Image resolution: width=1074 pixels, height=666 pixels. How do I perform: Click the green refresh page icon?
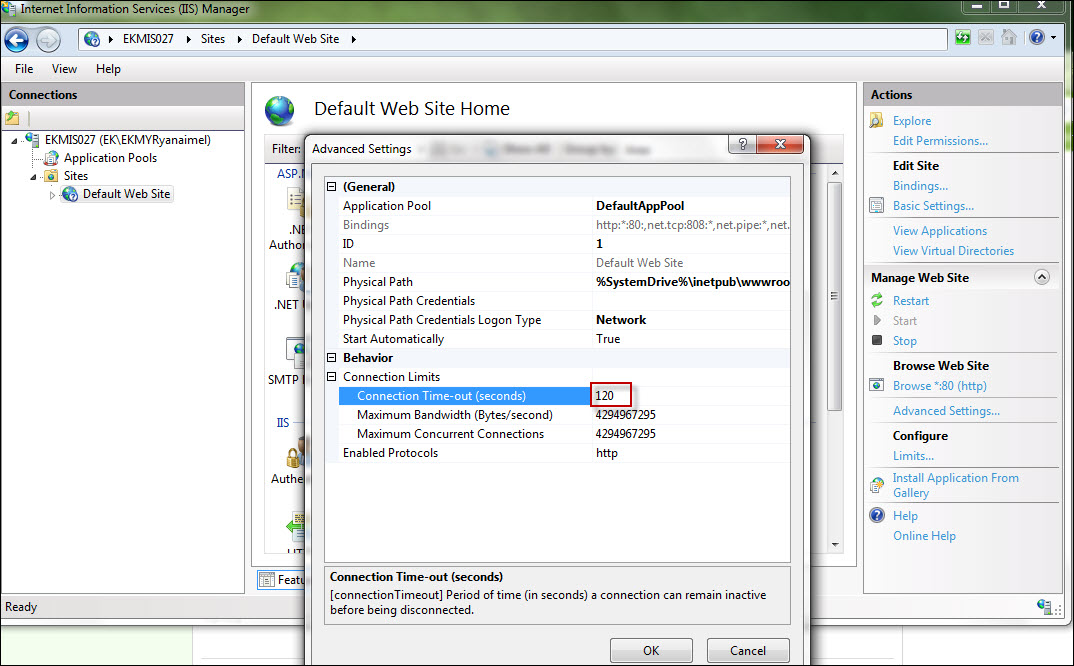point(962,38)
